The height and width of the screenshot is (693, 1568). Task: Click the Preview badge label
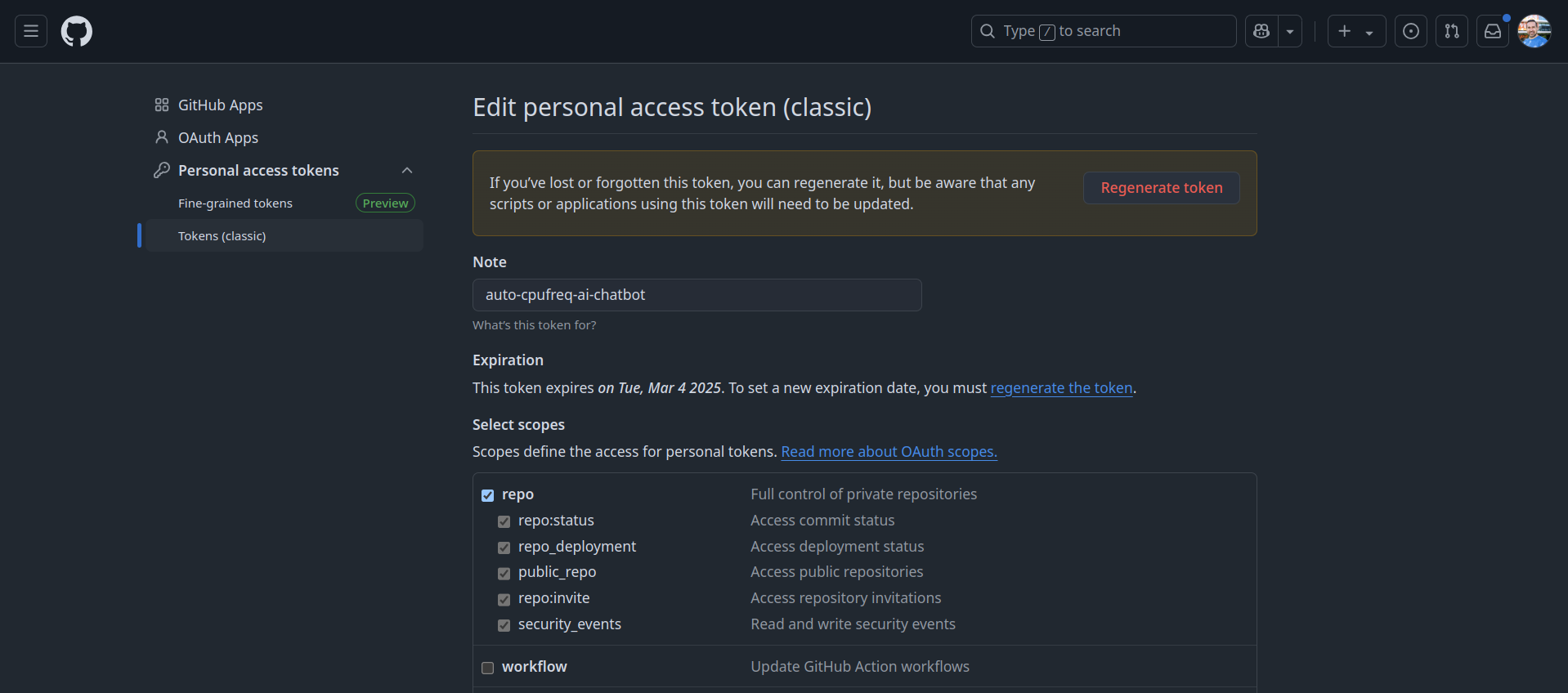click(385, 203)
